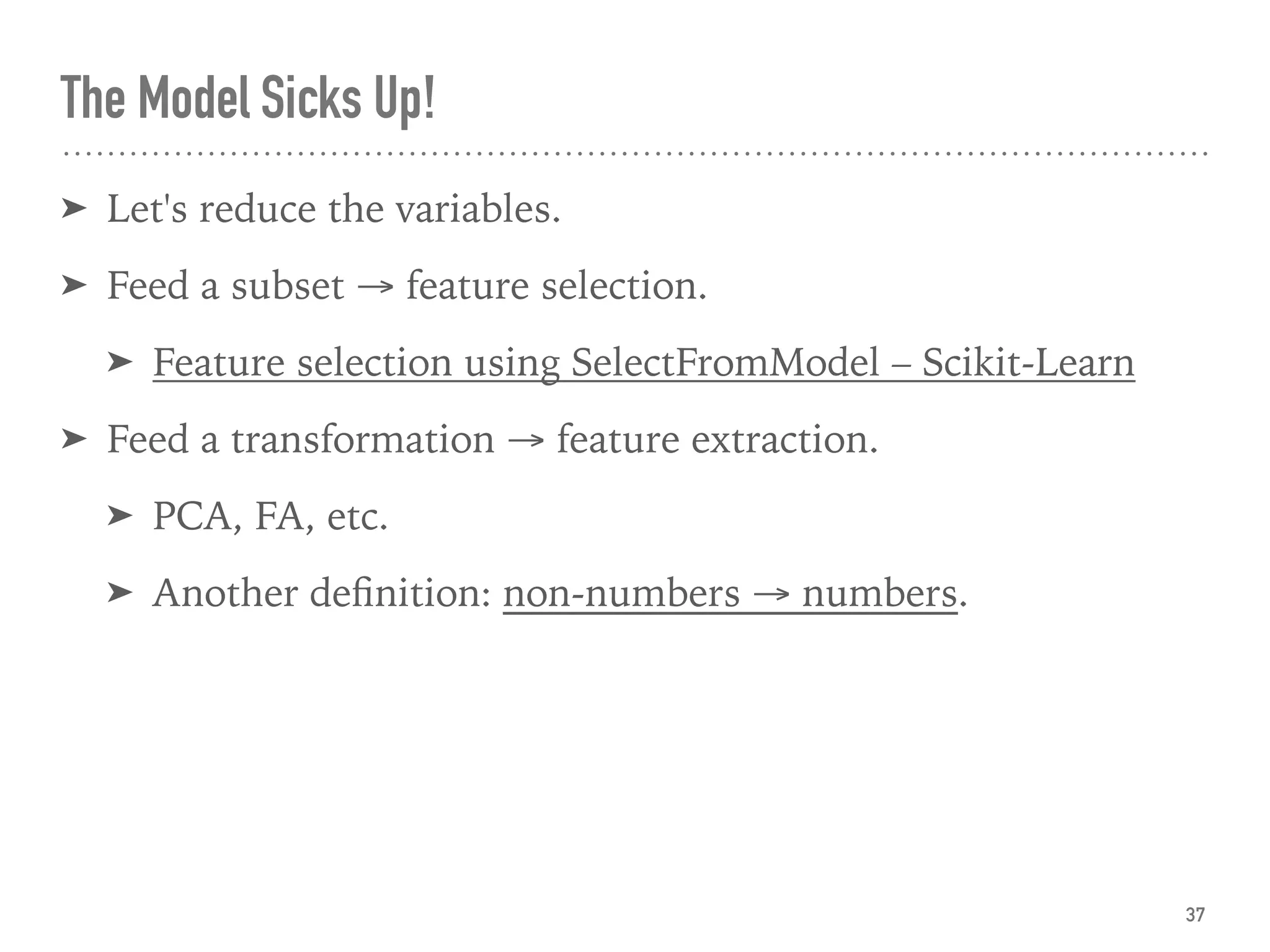Click the slide title The Model Sicks Up!
Viewport: 1270px width, 952px height.
click(248, 99)
